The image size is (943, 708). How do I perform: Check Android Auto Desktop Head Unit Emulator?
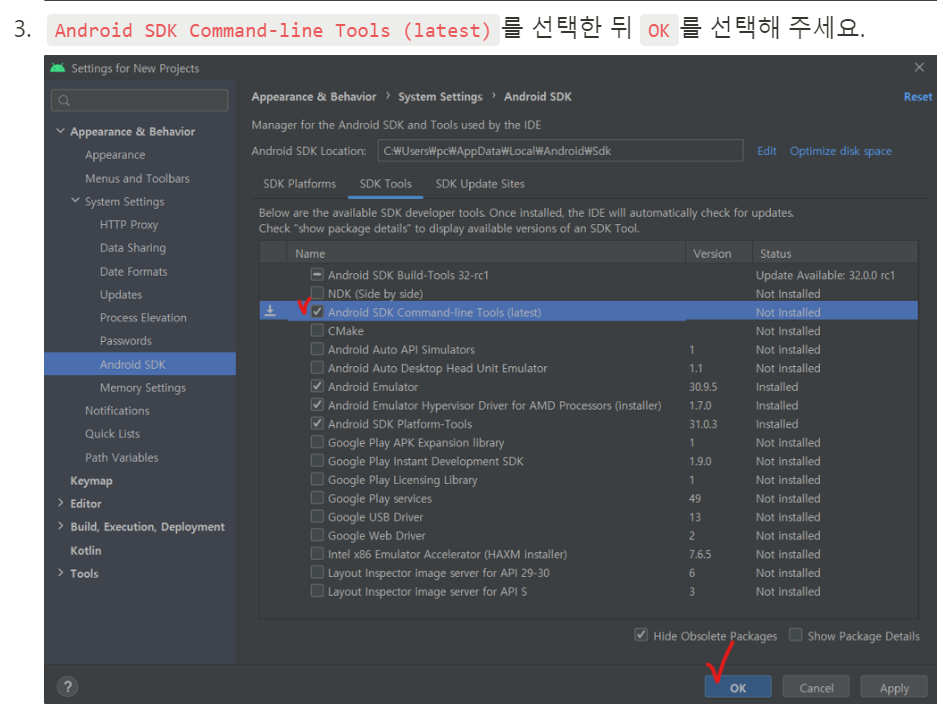click(317, 368)
